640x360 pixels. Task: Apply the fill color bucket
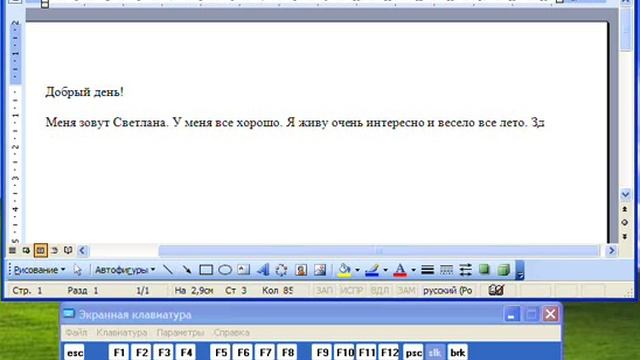pos(344,270)
